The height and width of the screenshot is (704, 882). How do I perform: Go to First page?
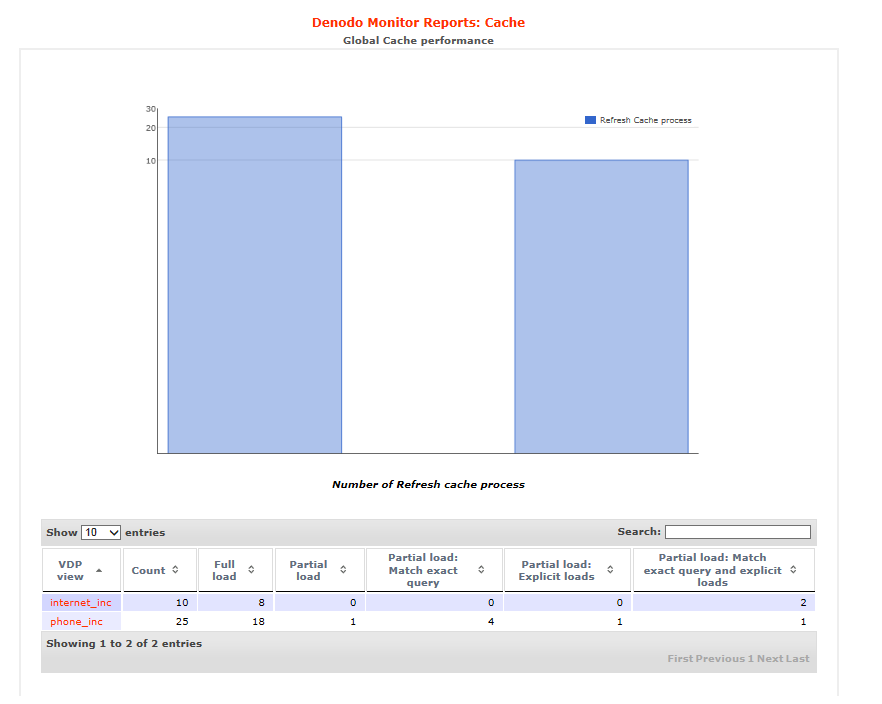[680, 658]
